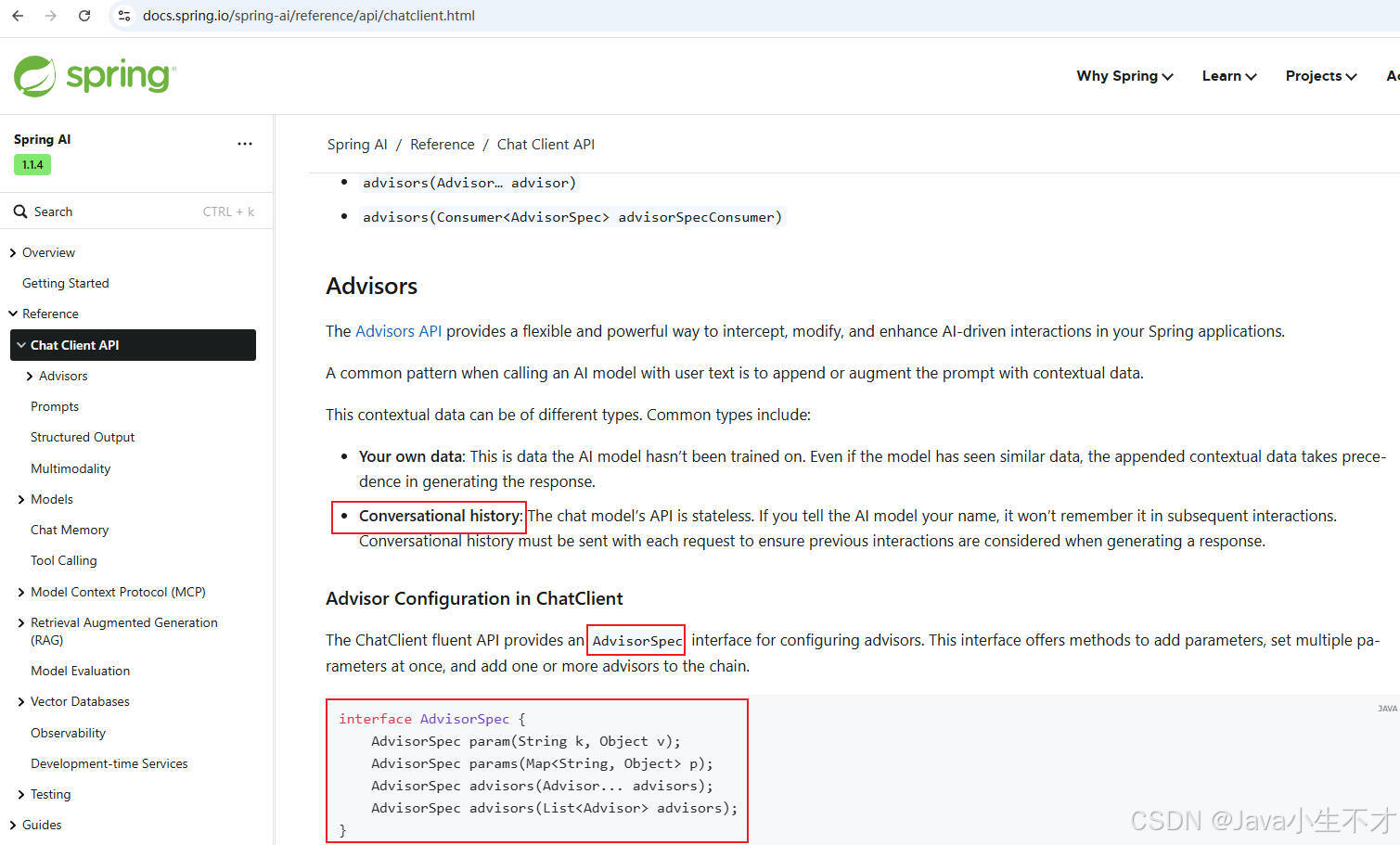Click 'advisors(List<Advisor> advisors)' code line
This screenshot has width=1400, height=845.
tap(555, 808)
